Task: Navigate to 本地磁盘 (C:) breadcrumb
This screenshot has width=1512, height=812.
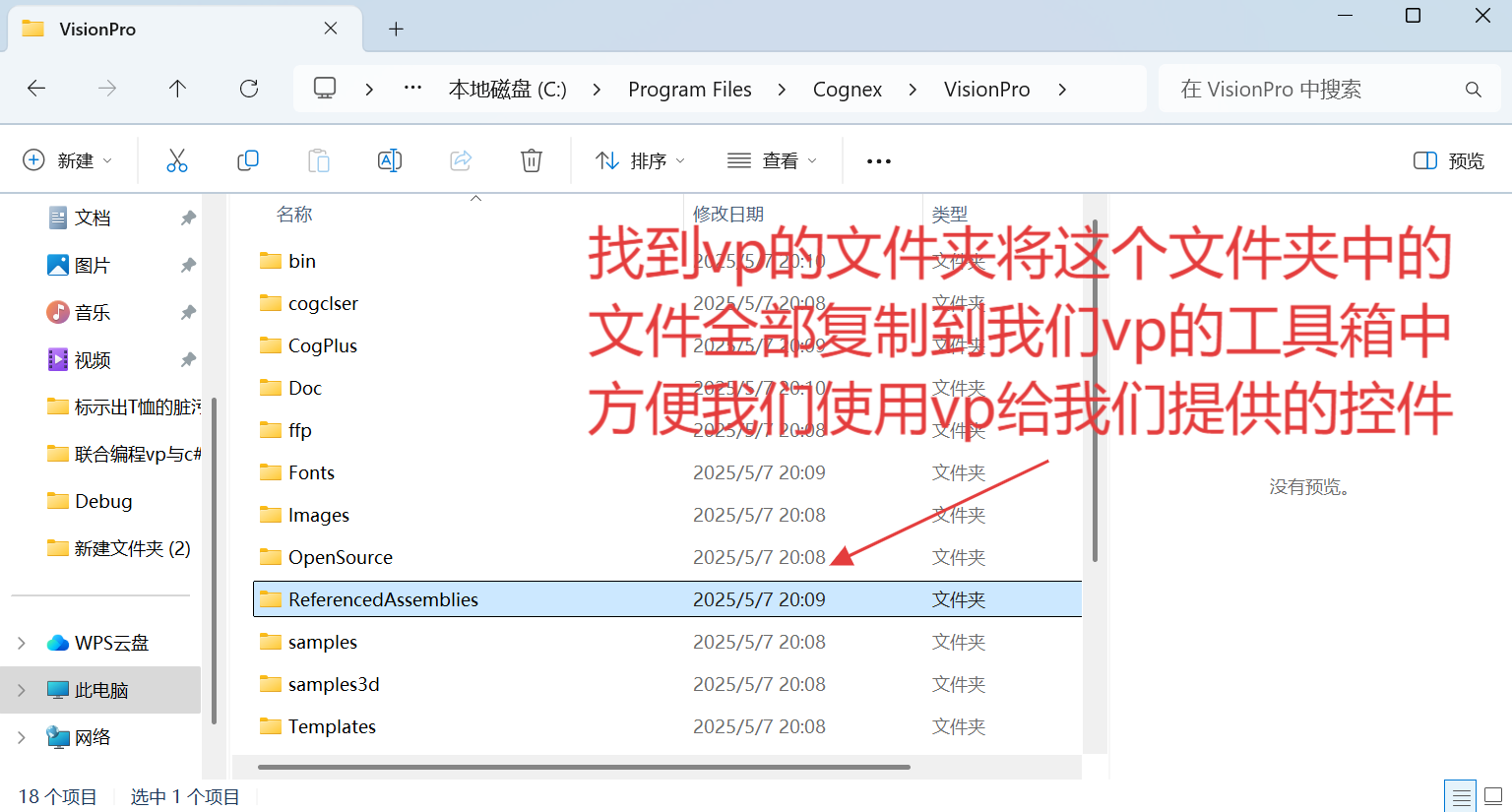Action: point(508,90)
